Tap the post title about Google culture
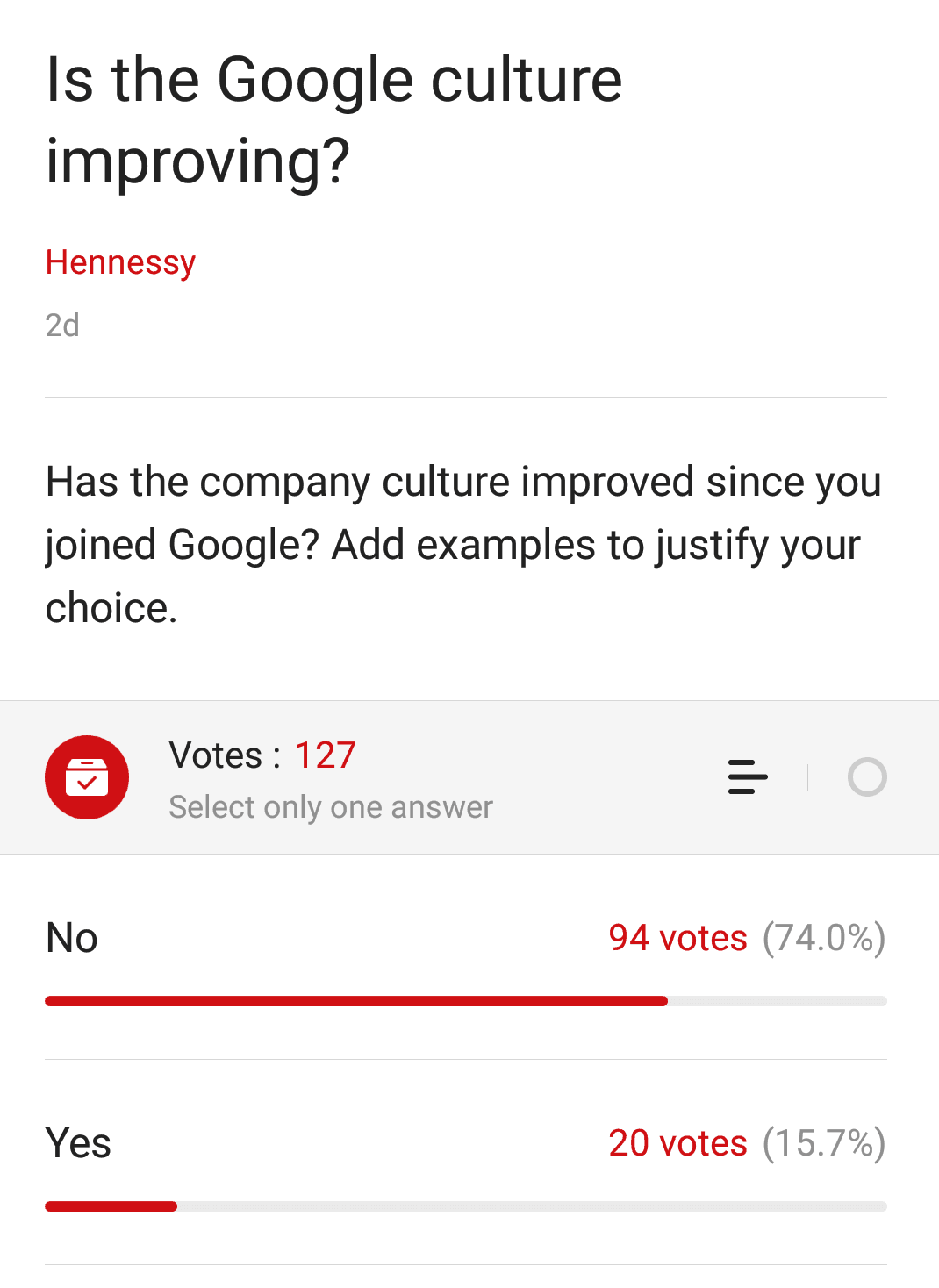This screenshot has width=939, height=1288. 333,120
